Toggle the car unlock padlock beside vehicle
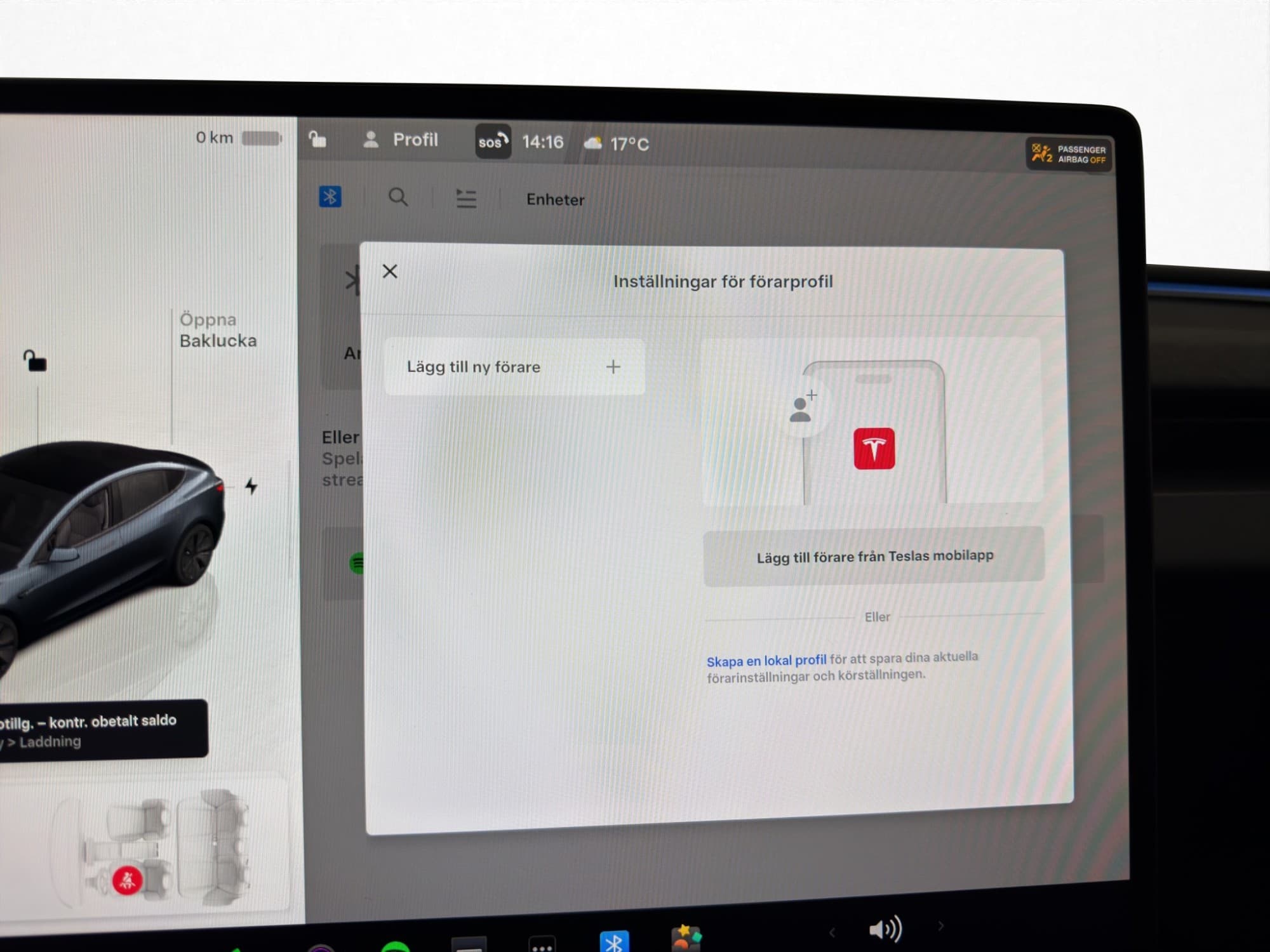Image resolution: width=1270 pixels, height=952 pixels. 35,361
